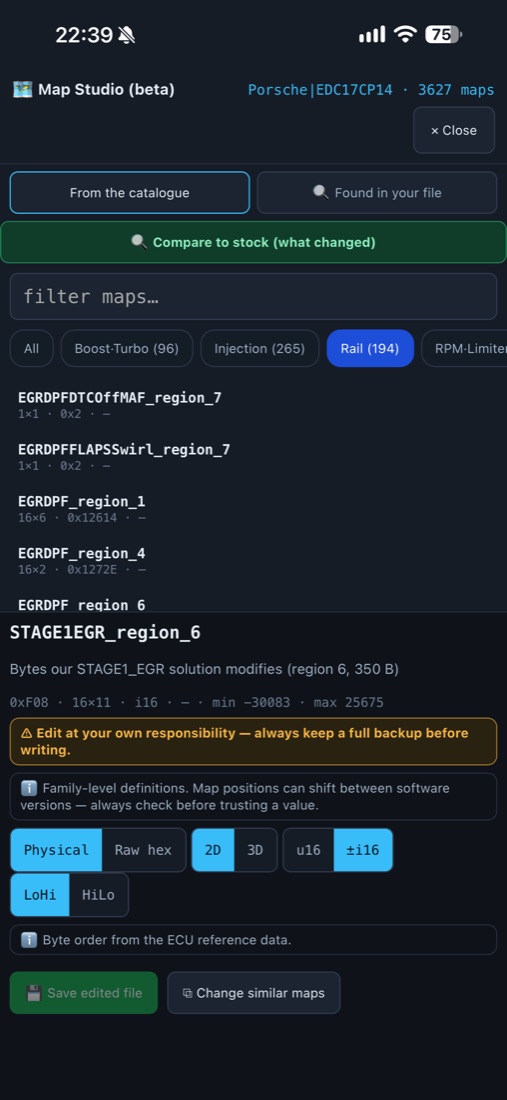This screenshot has height=1100, width=507.
Task: Click the copy icon on Change similar maps
Action: coord(187,993)
